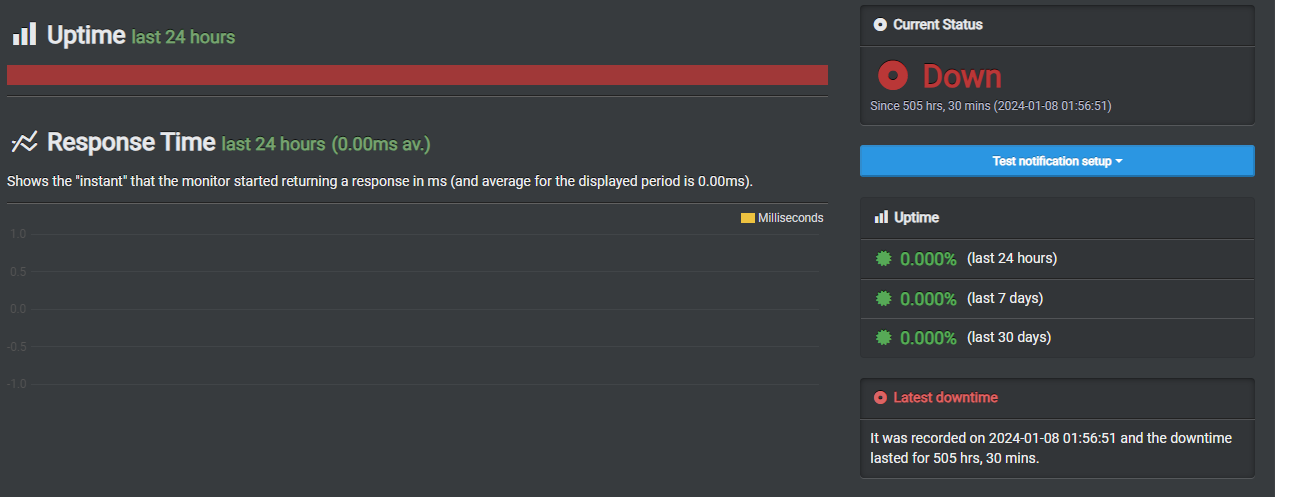Click the Response Time heading text
Screen dimensions: 1293x497
click(x=131, y=142)
